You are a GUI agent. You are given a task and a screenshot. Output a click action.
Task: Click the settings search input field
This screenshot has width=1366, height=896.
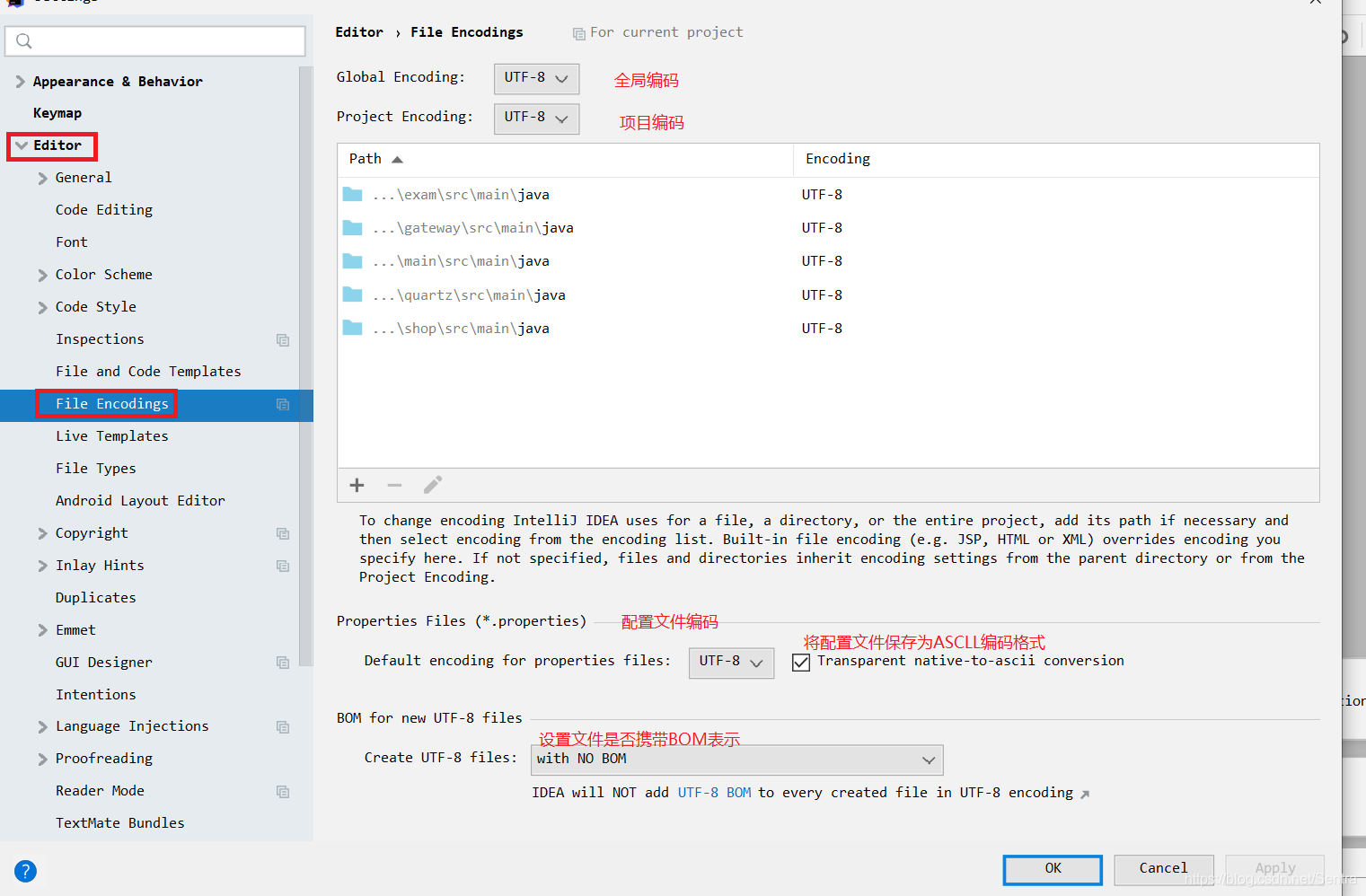pyautogui.click(x=155, y=41)
